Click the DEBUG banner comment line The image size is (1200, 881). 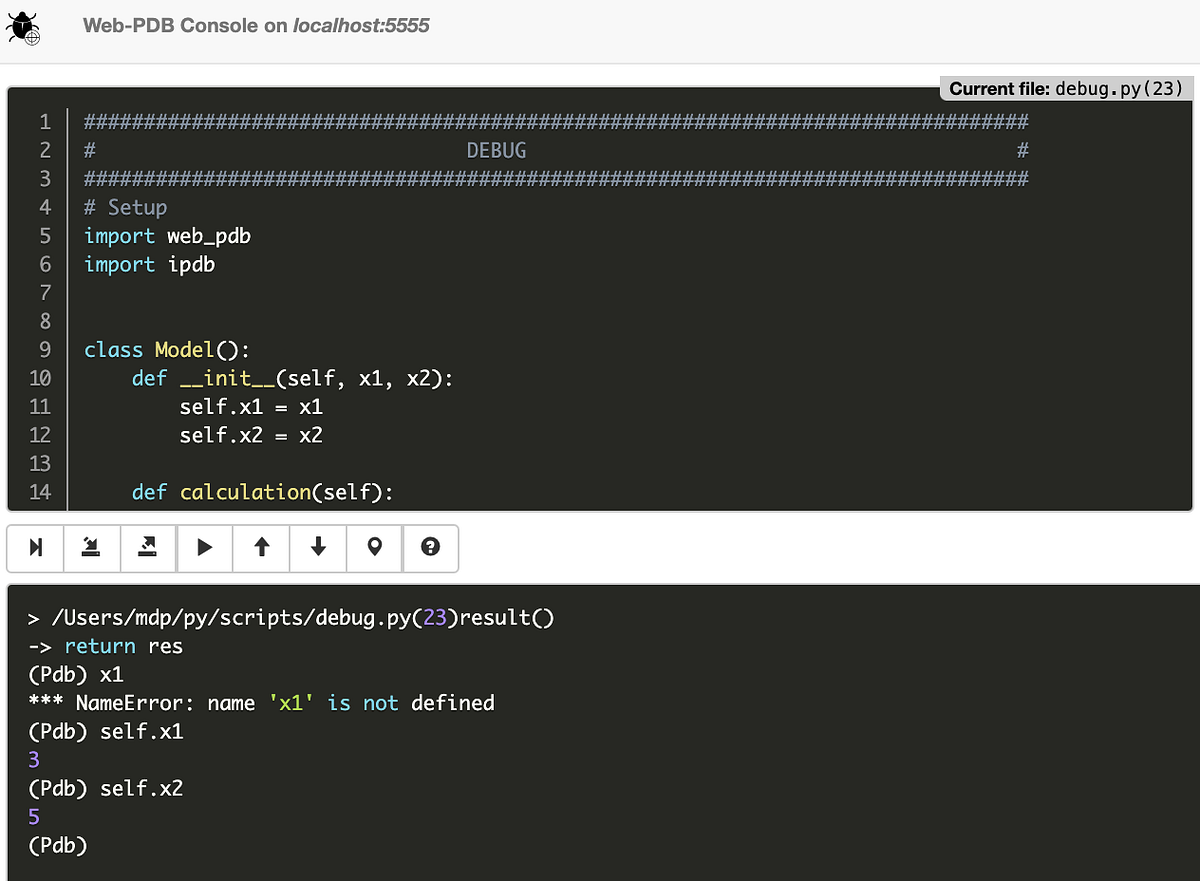(497, 150)
